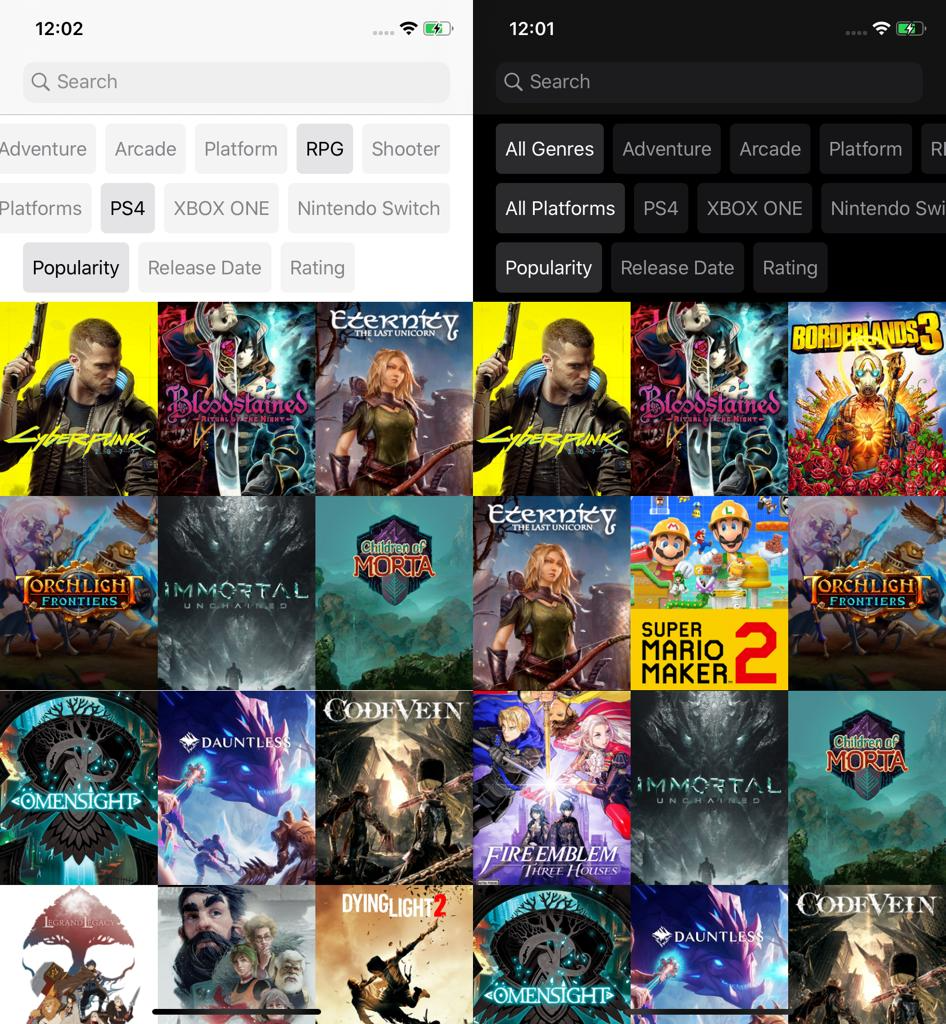Open Omensight cover on dark screen
The width and height of the screenshot is (946, 1024).
[x=552, y=955]
